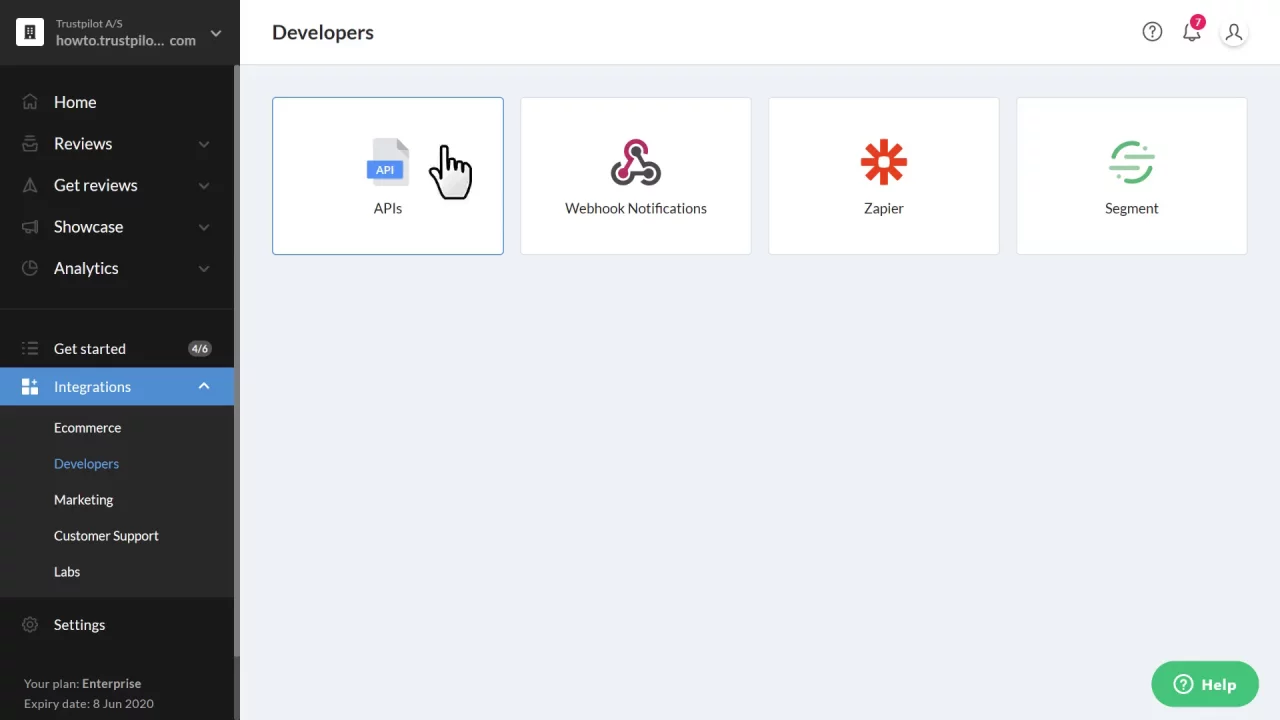
Task: Click the Trustpilot company building icon
Action: [x=30, y=32]
